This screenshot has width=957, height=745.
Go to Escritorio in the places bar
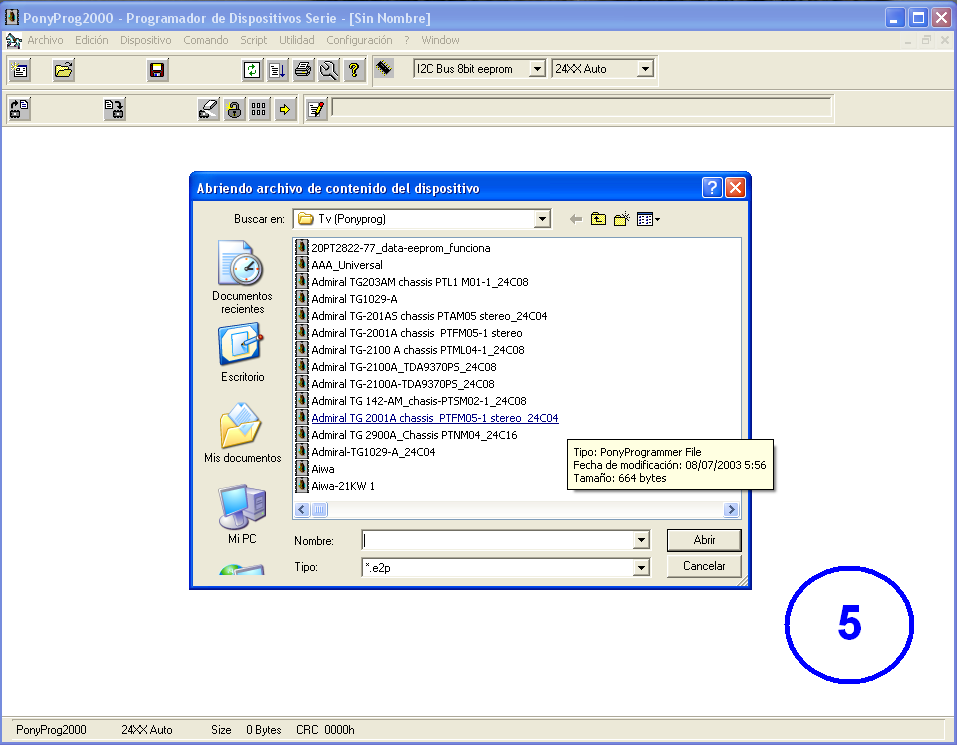pos(242,354)
